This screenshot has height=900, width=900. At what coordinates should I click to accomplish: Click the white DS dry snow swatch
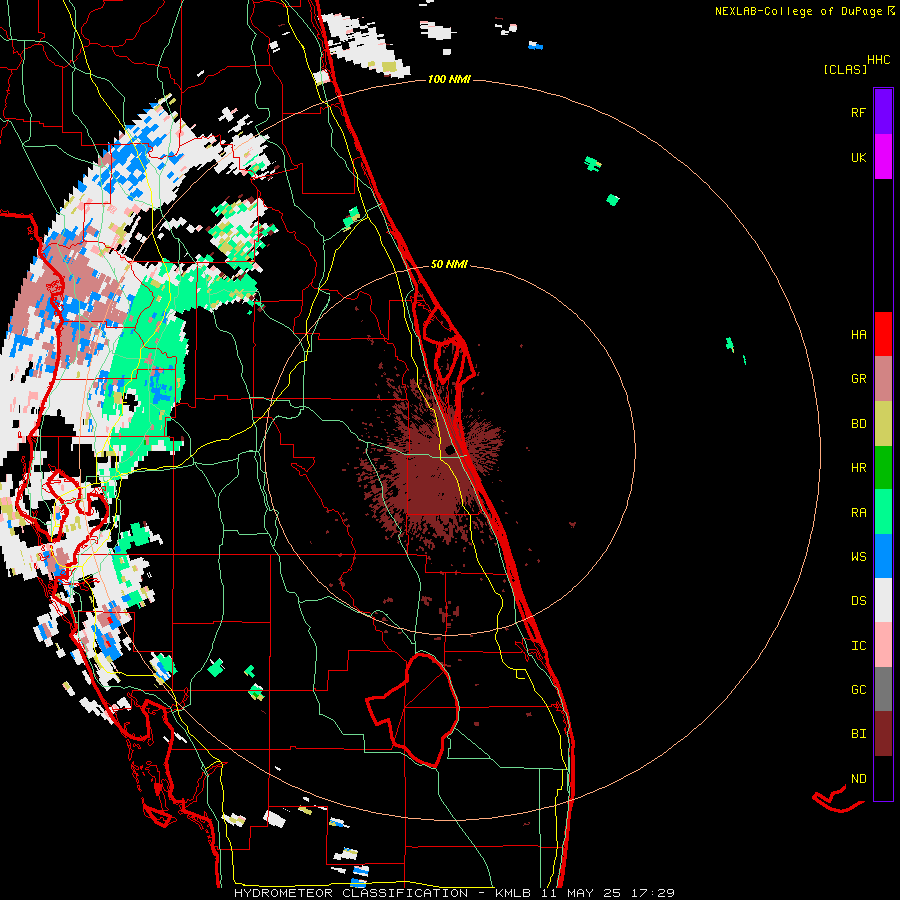[x=883, y=600]
